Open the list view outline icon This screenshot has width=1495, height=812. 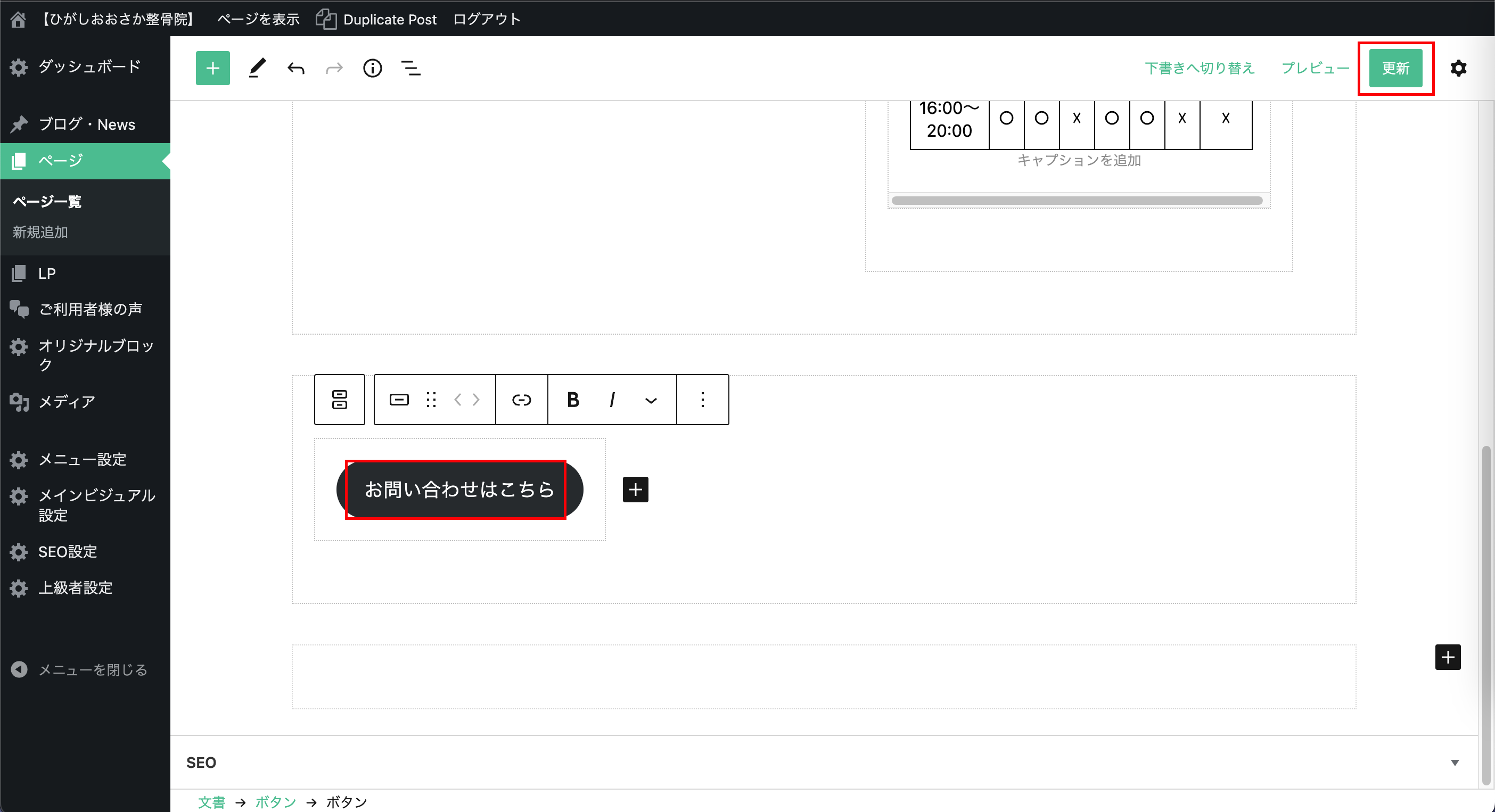coord(411,69)
